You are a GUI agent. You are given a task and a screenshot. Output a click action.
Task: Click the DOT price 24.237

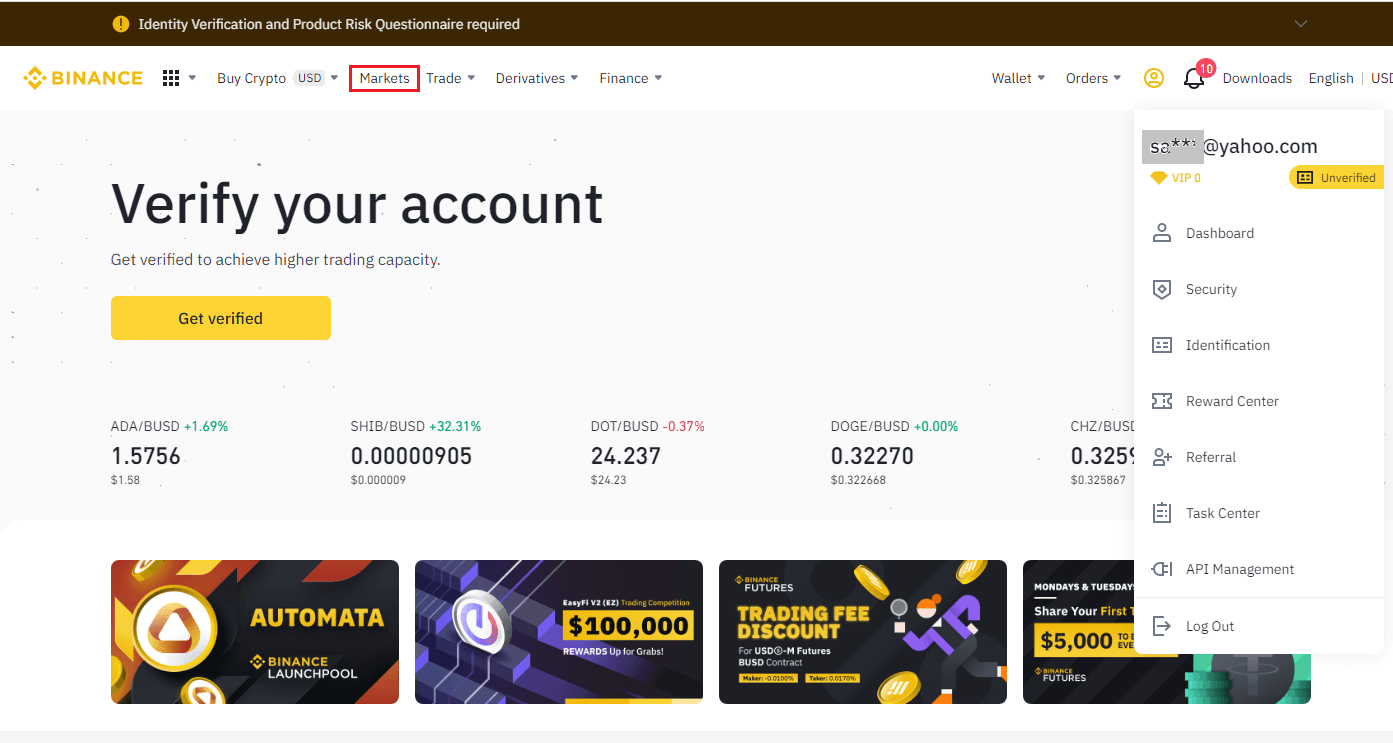click(x=626, y=456)
